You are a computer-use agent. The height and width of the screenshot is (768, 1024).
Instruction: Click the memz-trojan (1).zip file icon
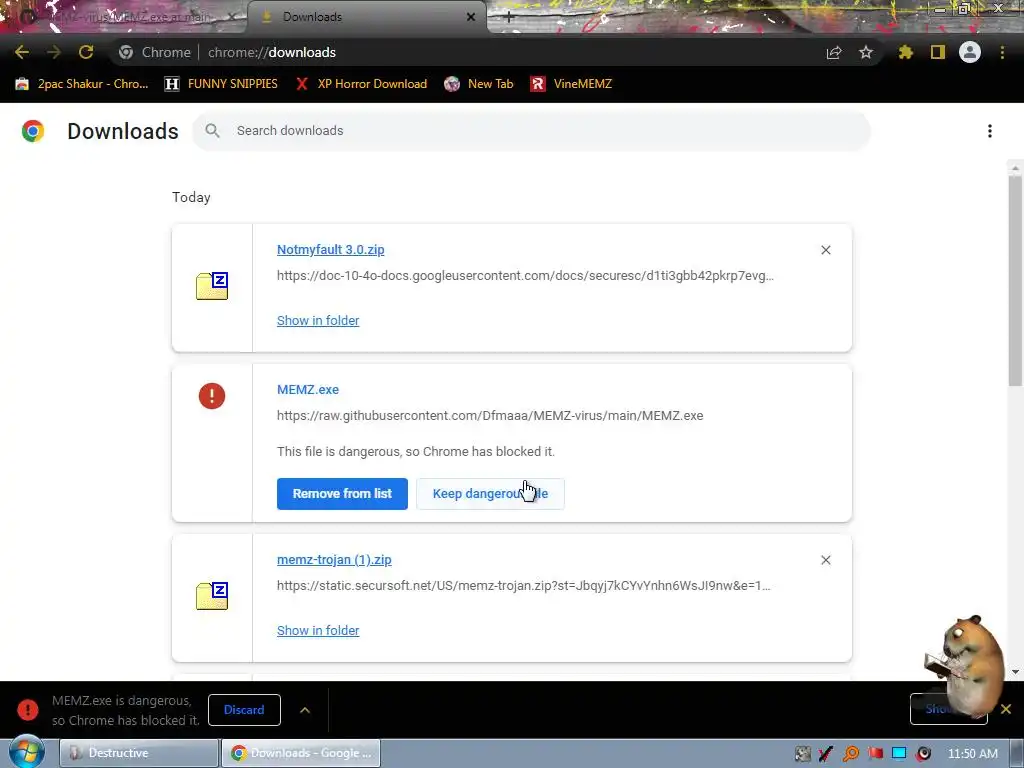pos(212,596)
